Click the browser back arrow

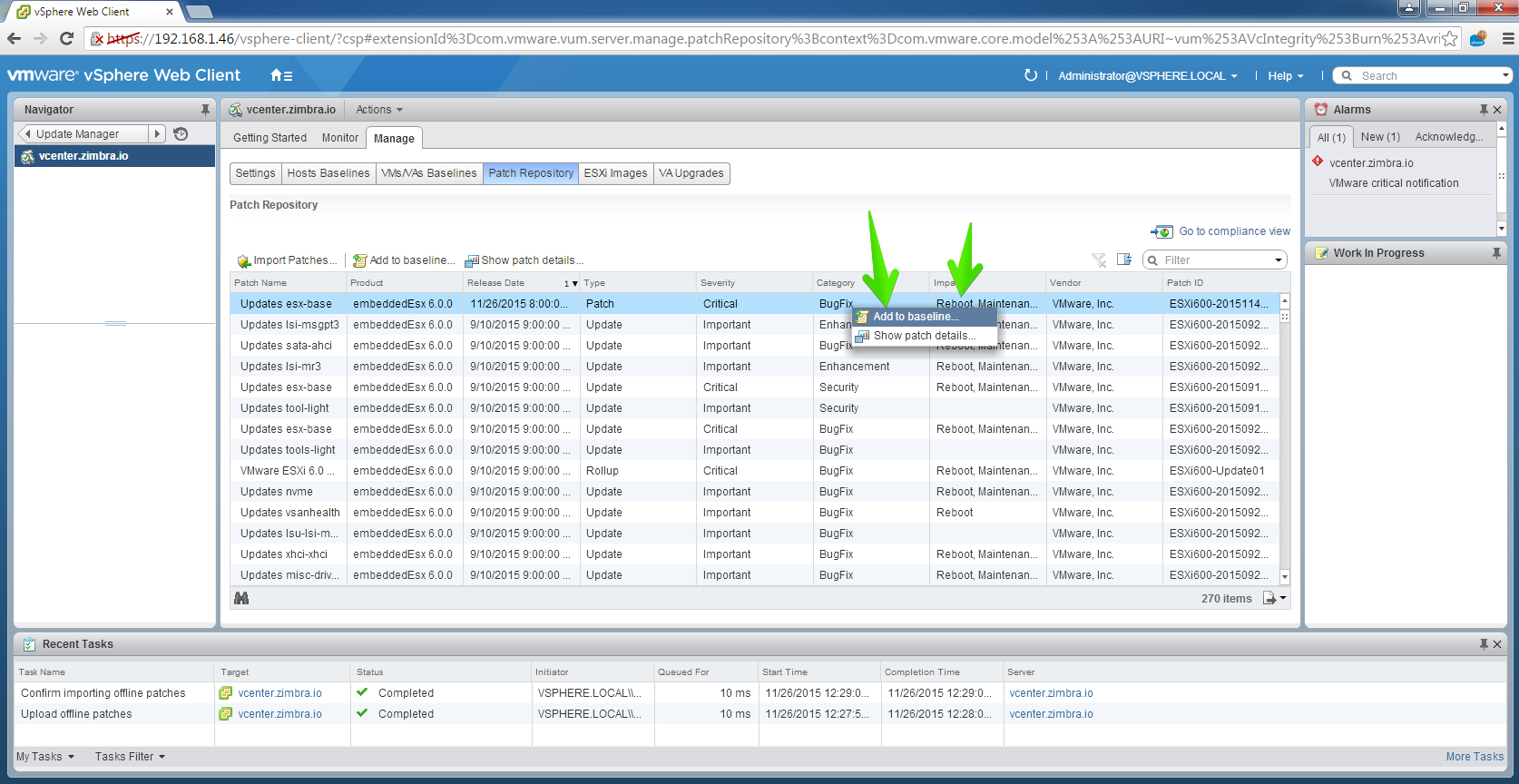(14, 38)
